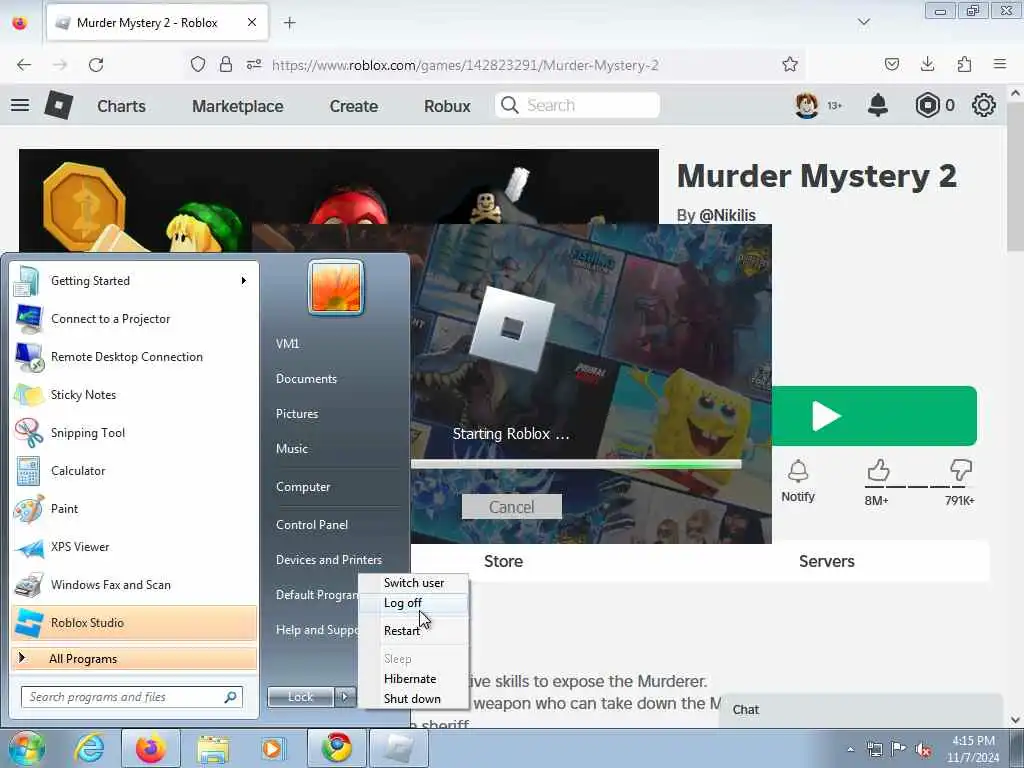
Task: Open the Roblox notifications bell
Action: tap(878, 104)
